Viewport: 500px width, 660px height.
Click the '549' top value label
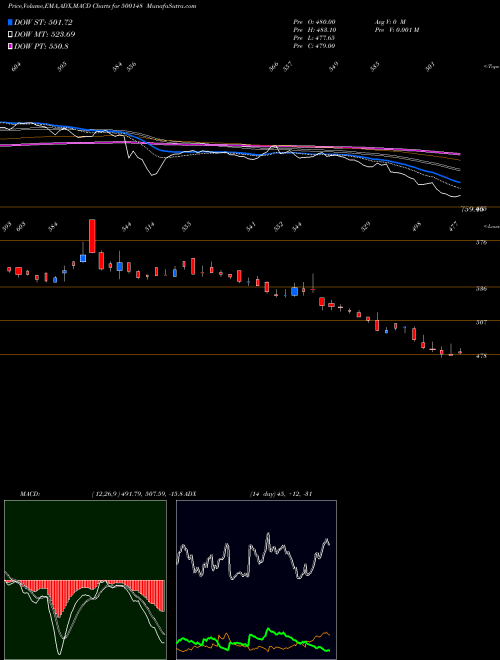[x=333, y=67]
